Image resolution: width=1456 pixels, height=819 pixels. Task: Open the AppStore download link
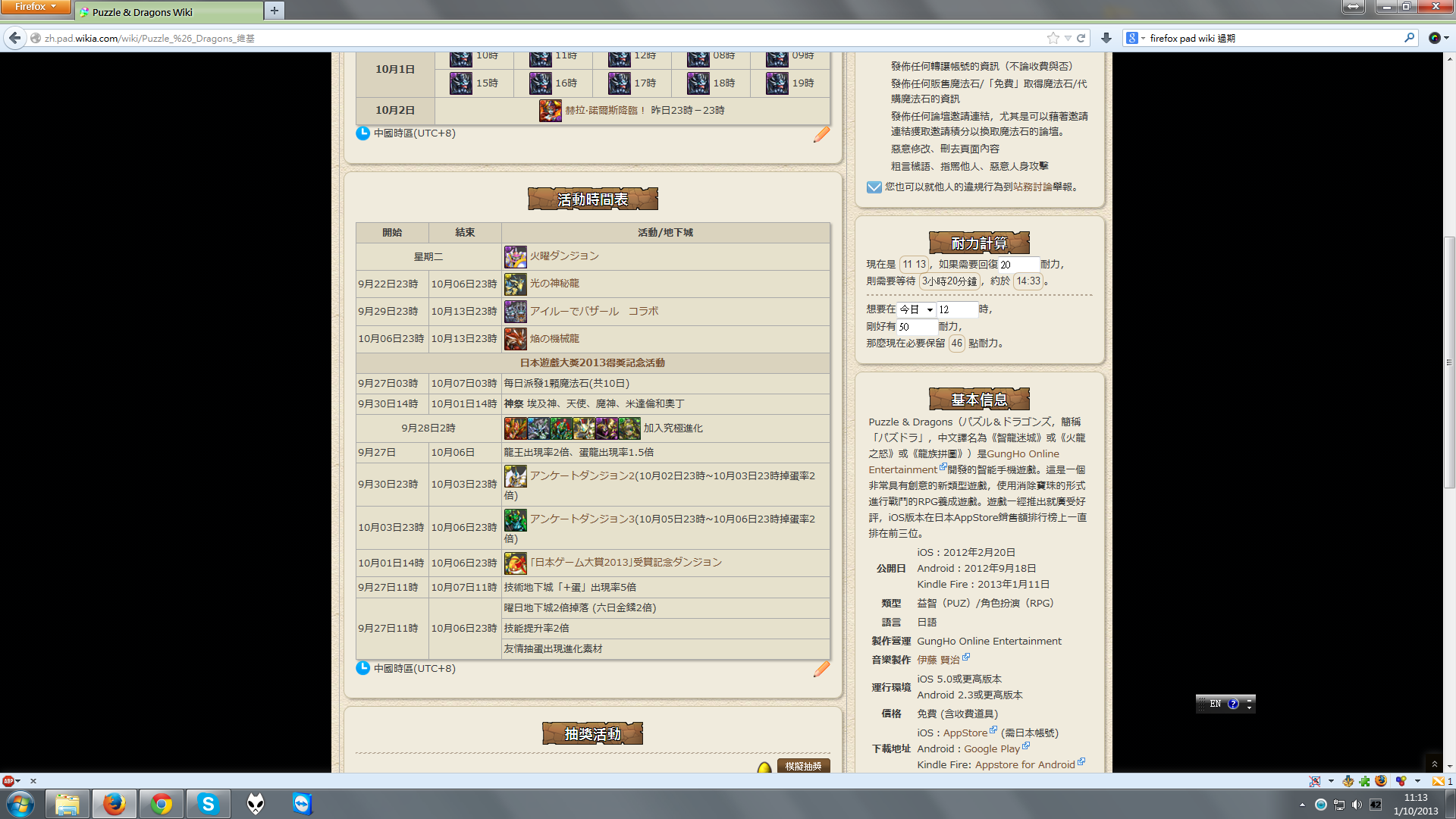pyautogui.click(x=965, y=733)
